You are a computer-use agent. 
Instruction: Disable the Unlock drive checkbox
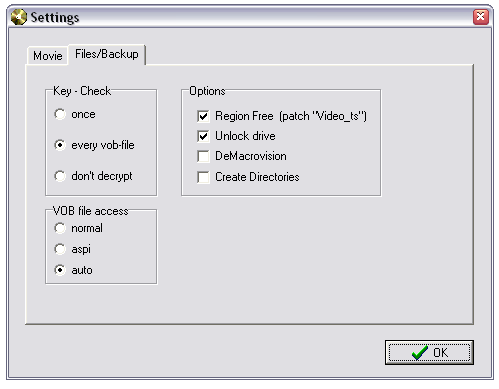[x=203, y=136]
